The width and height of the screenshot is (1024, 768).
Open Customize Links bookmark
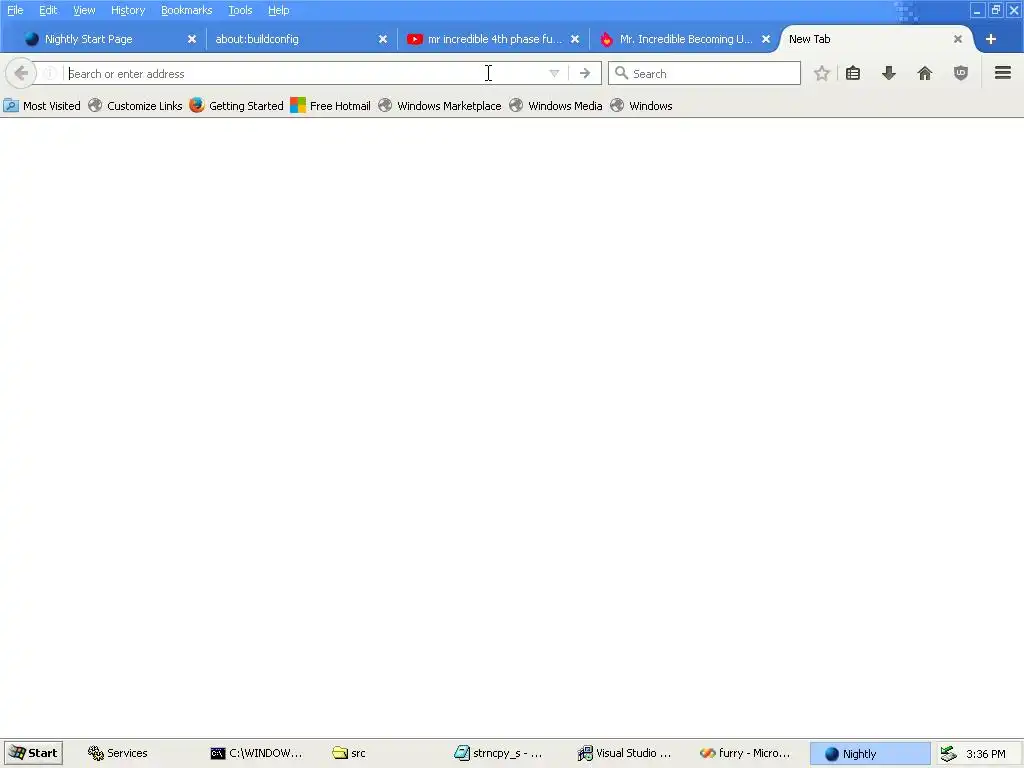pos(135,106)
